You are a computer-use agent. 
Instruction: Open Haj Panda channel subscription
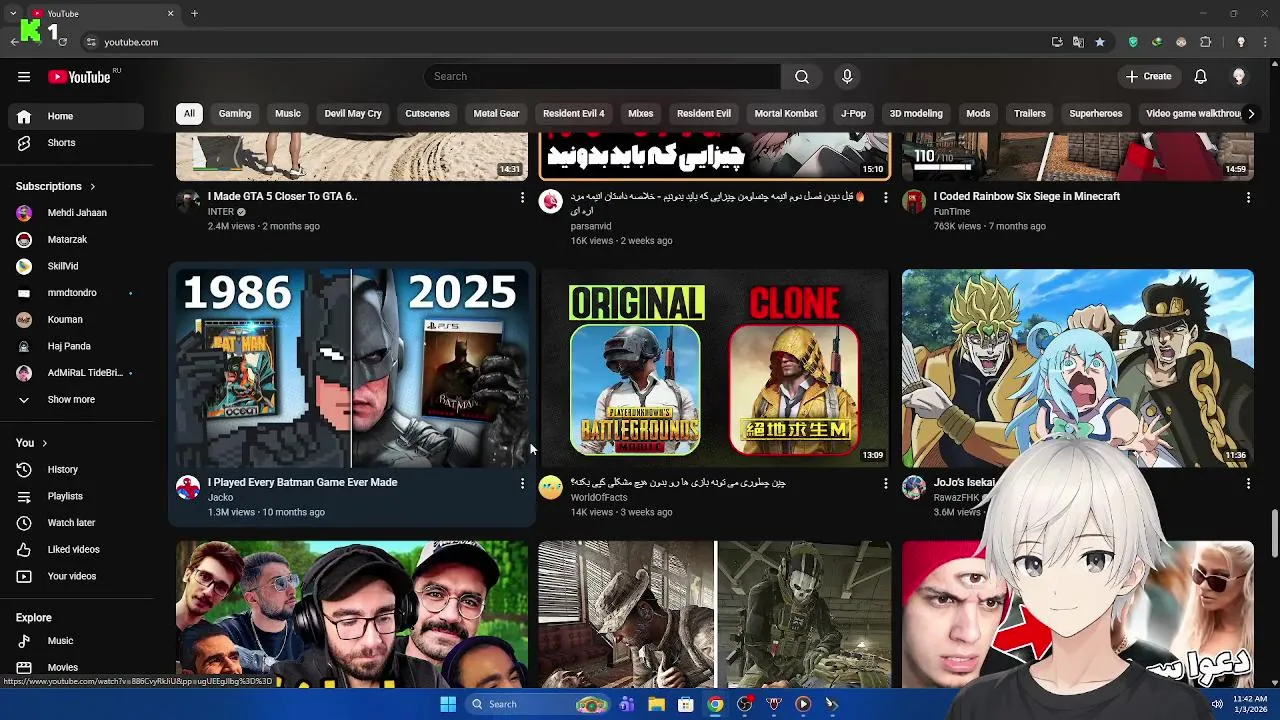coord(76,346)
